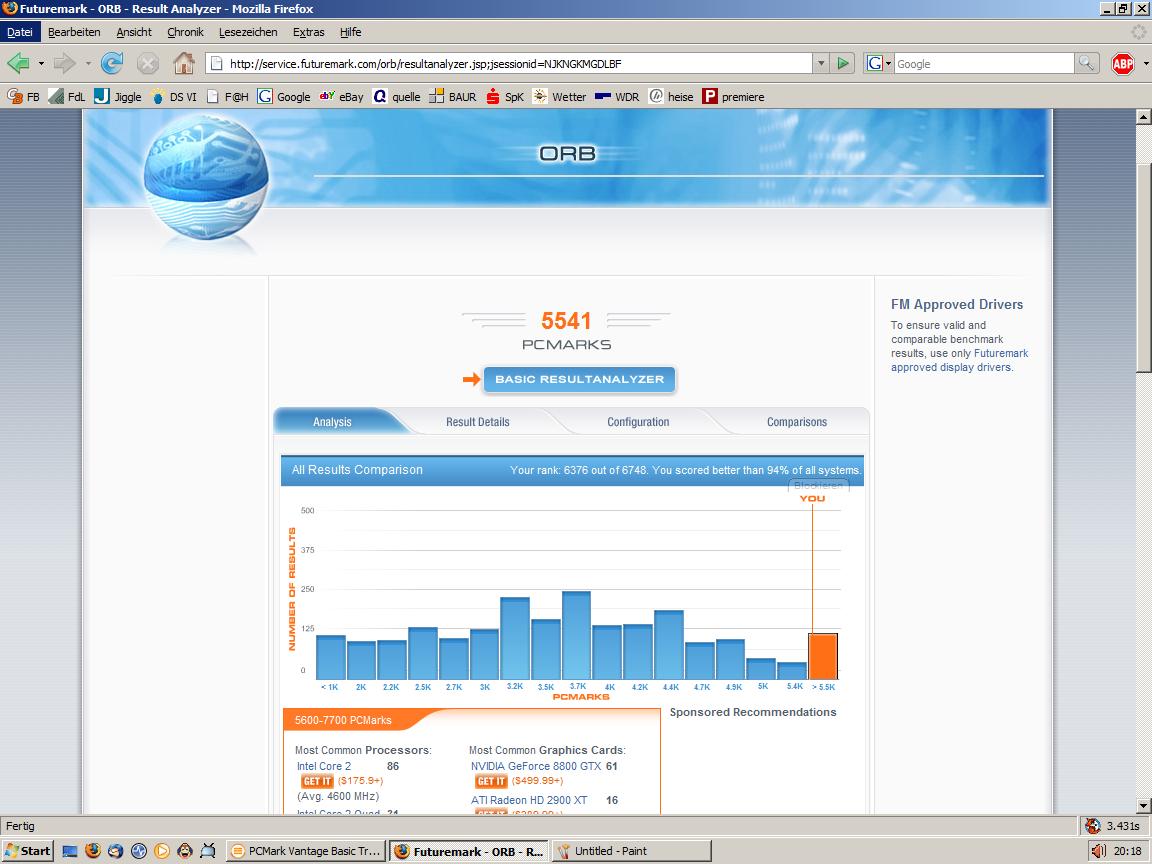1152x864 pixels.
Task: Switch to Untitled - Paint taskbar window
Action: point(631,851)
